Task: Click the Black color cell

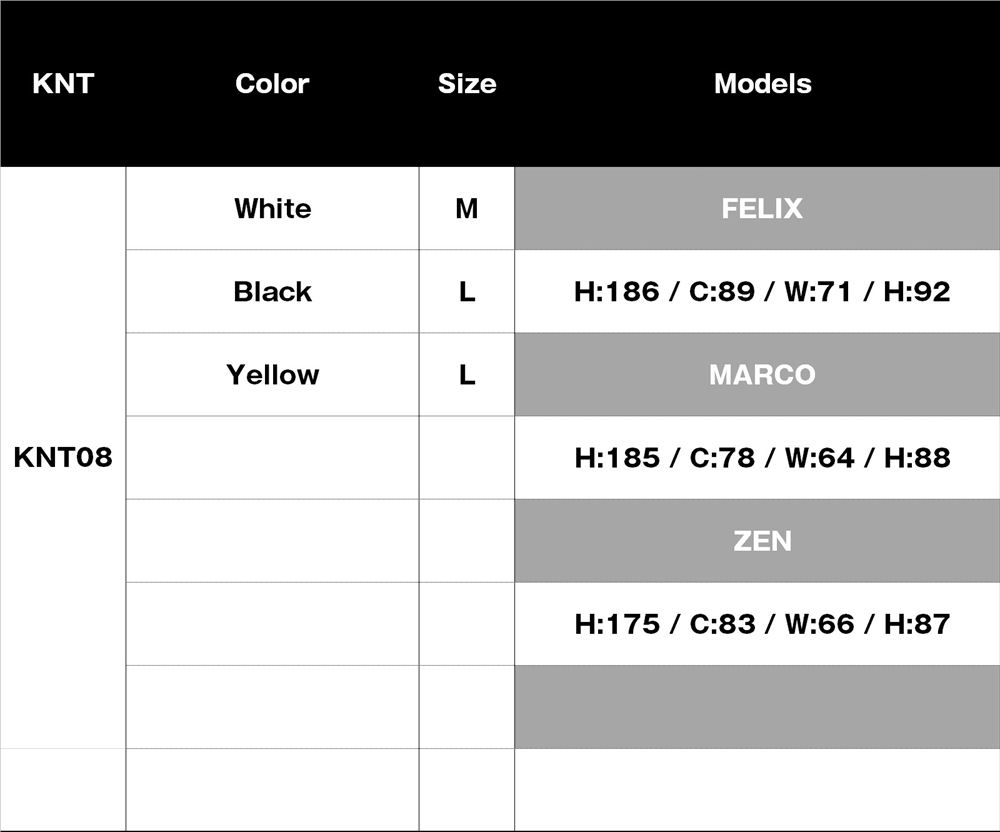Action: click(x=272, y=292)
